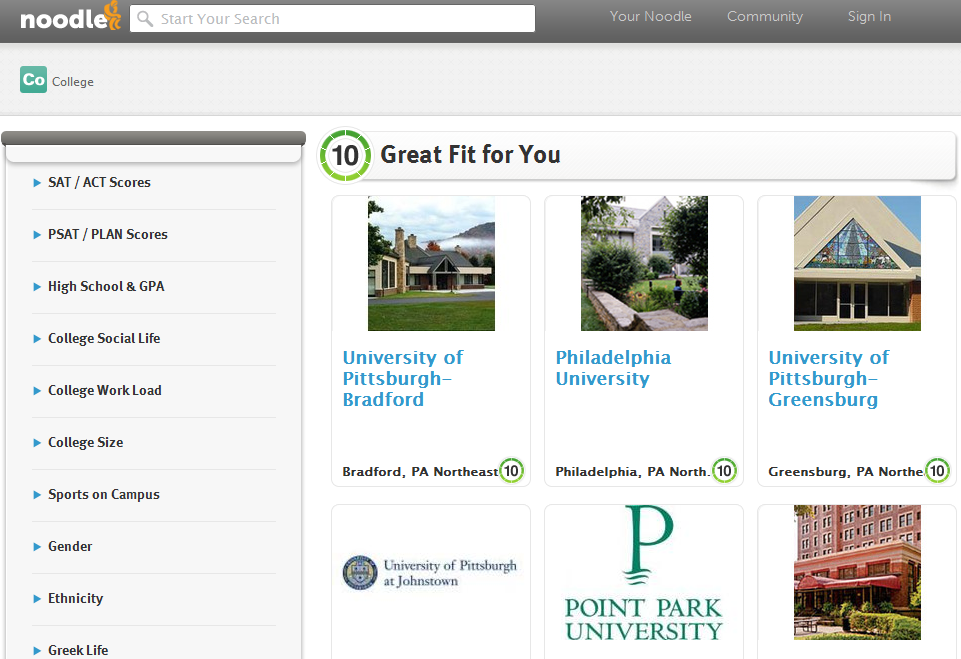The width and height of the screenshot is (961, 659).
Task: Click the University of Pittsburgh at Johnstown logo
Action: [430, 573]
